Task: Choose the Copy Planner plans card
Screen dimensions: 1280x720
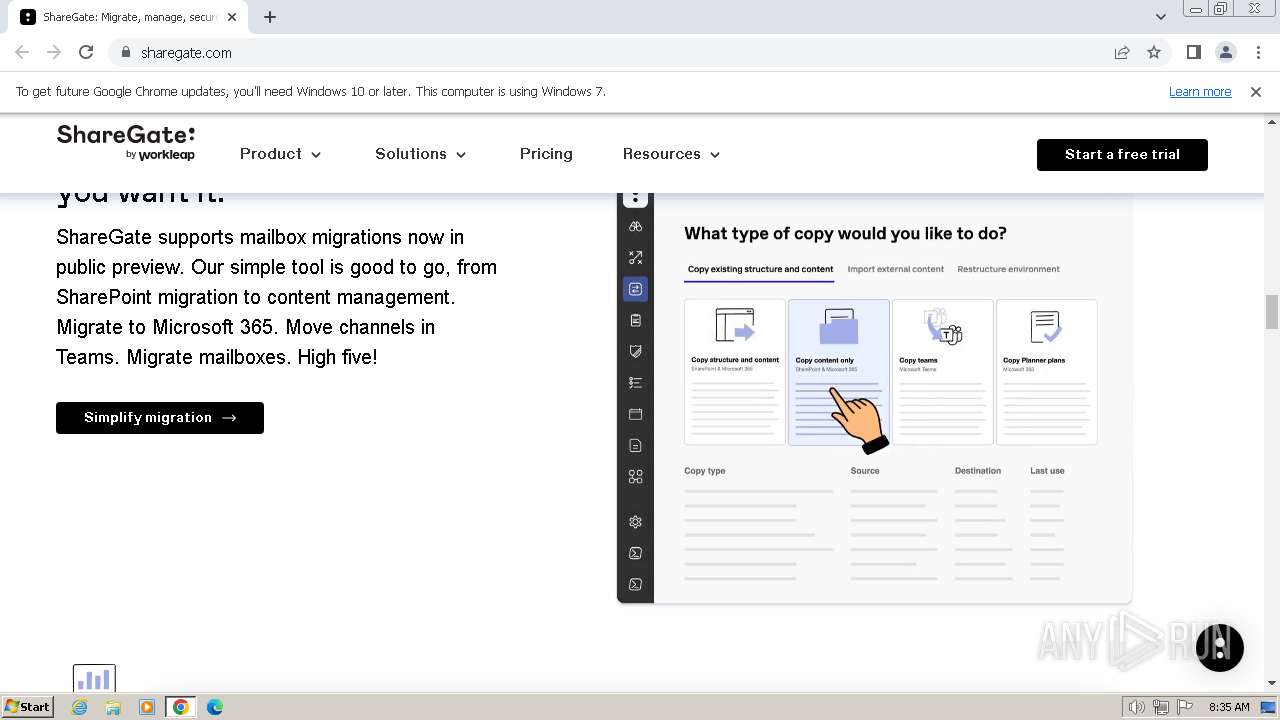Action: click(x=1047, y=372)
